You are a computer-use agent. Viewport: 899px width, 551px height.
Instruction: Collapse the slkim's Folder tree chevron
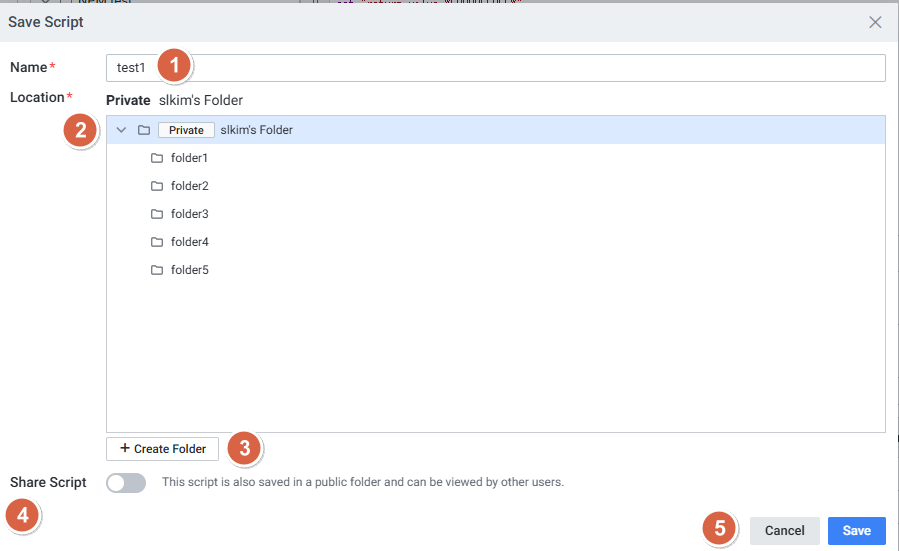pos(121,130)
